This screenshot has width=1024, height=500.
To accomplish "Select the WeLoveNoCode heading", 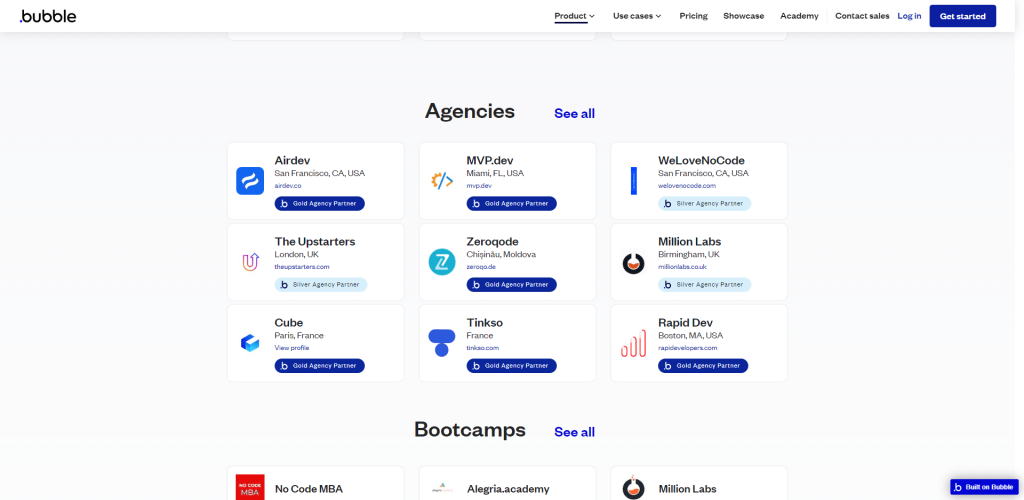I will pos(701,161).
